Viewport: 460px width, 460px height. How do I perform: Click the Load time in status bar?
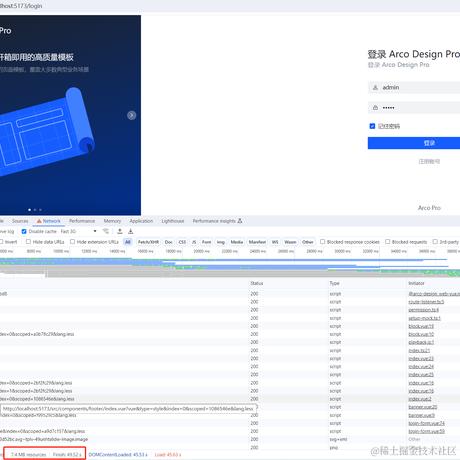(x=168, y=454)
